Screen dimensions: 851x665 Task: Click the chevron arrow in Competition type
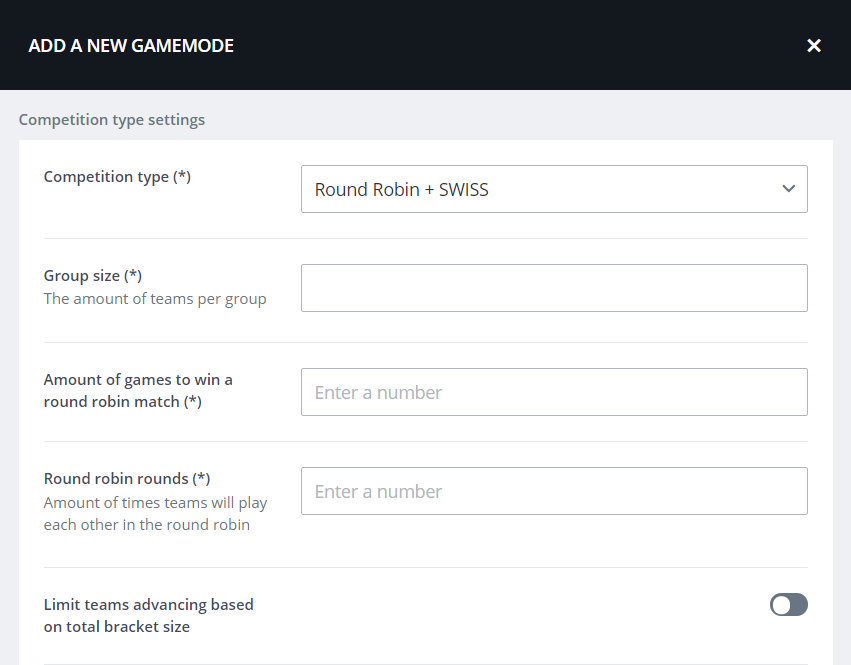coord(788,189)
